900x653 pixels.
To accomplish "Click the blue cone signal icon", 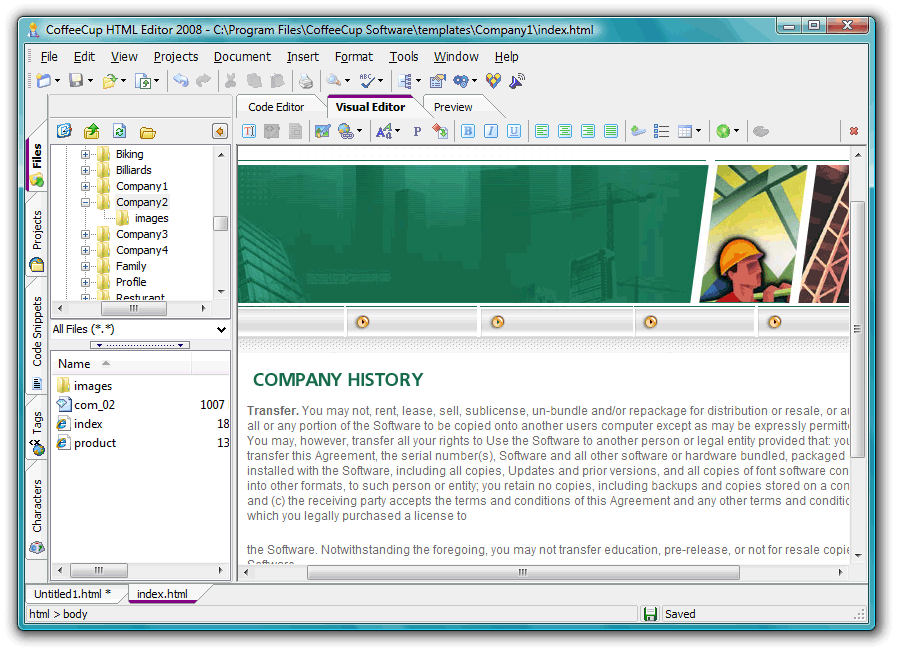I will click(x=517, y=81).
